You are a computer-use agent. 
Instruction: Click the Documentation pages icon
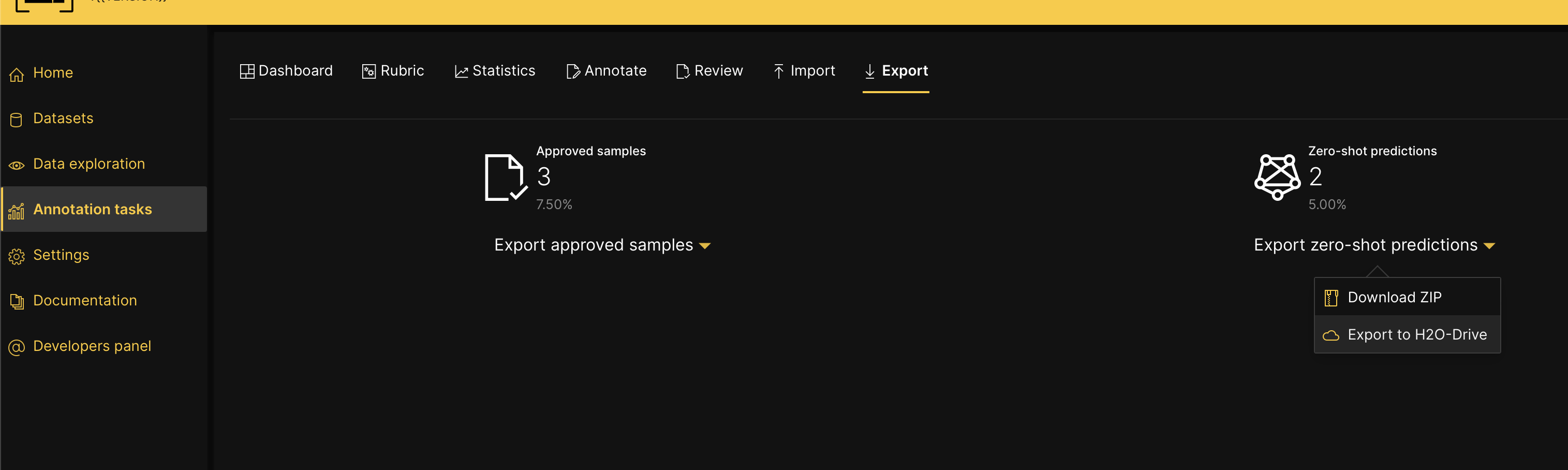click(x=17, y=301)
